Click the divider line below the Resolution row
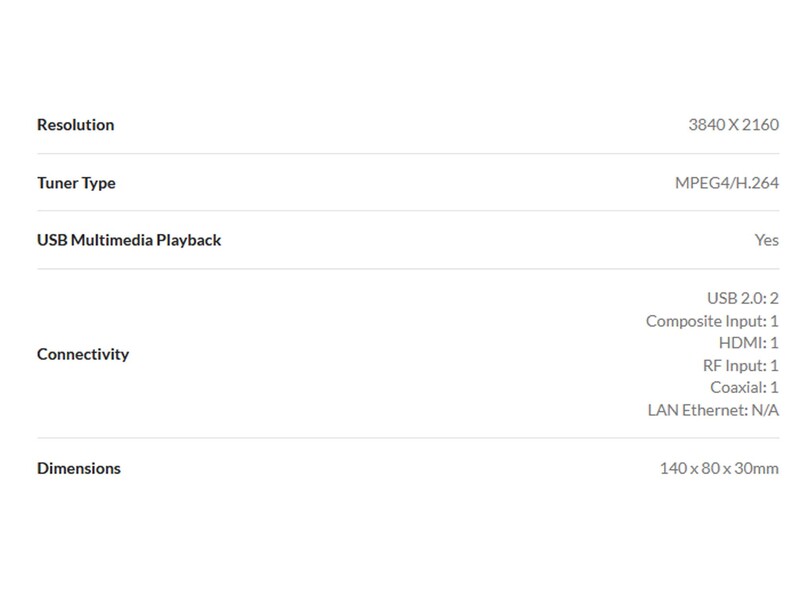Screen dimensions: 800x600 408,153
